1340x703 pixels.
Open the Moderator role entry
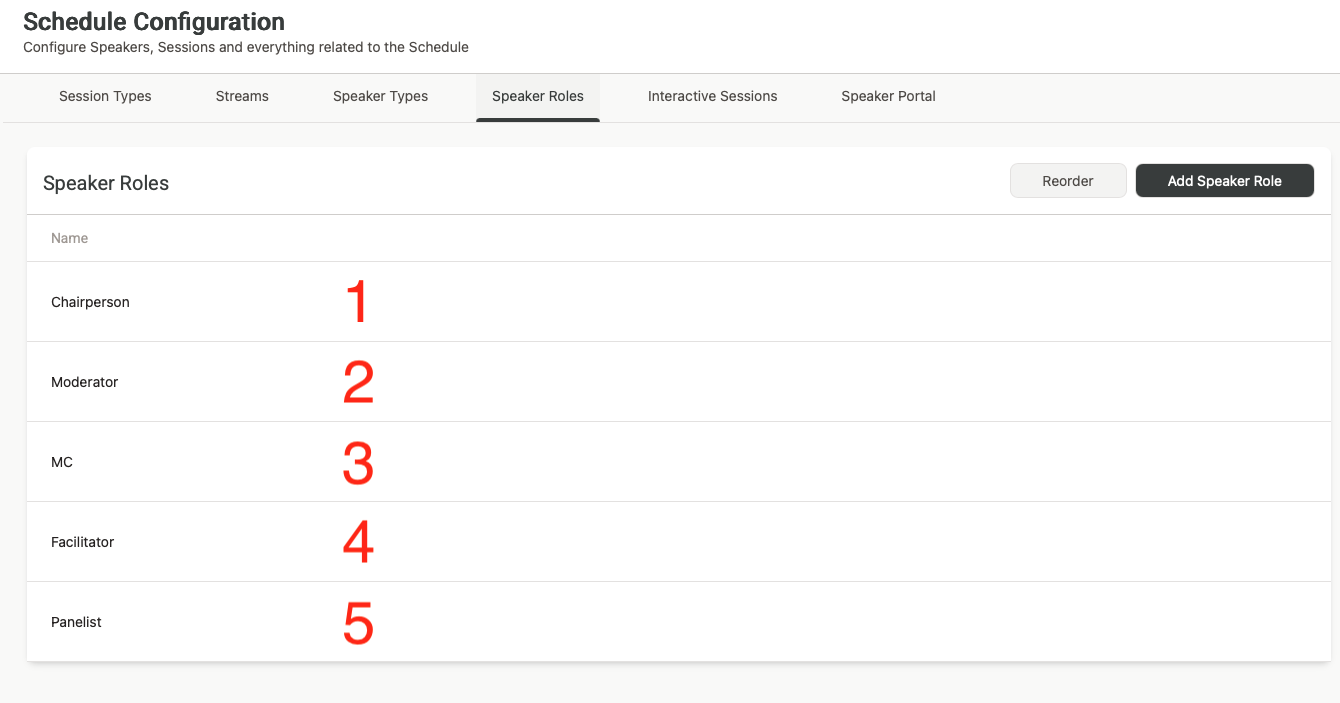pos(85,382)
